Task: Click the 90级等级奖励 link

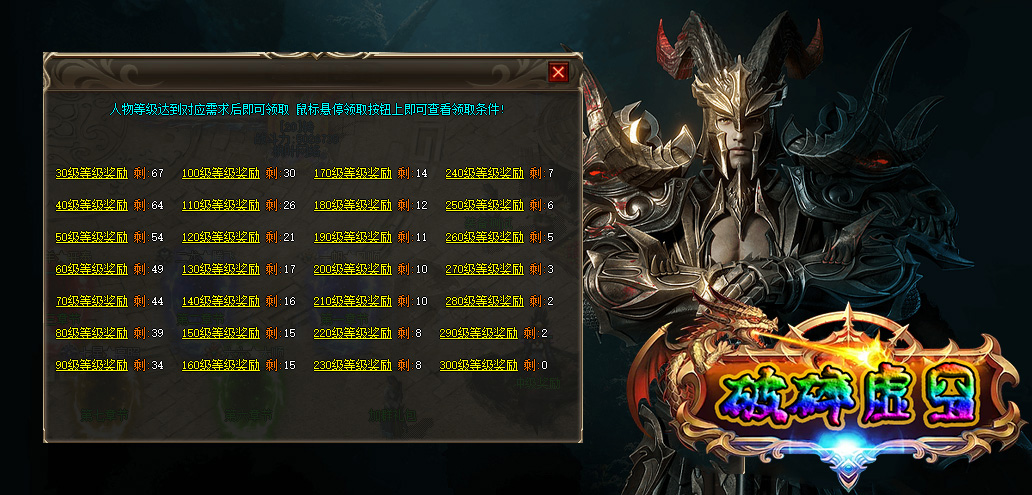Action: 91,365
